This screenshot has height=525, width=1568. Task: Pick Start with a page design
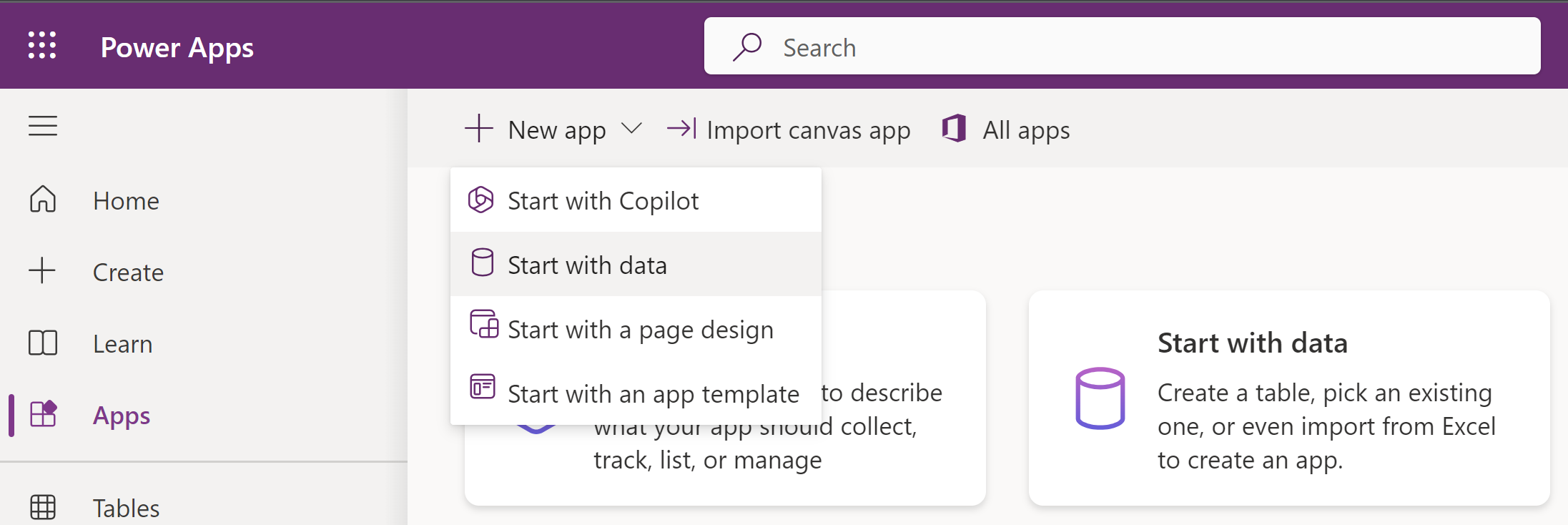pyautogui.click(x=640, y=330)
